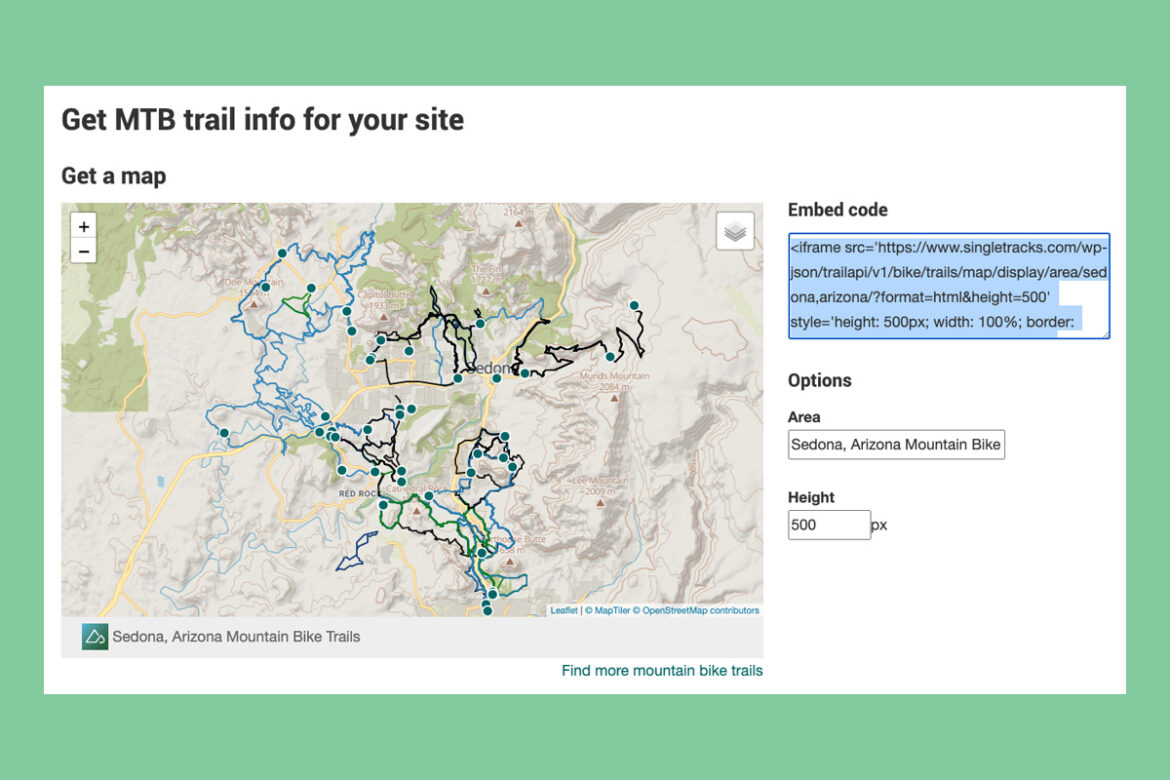This screenshot has height=780, width=1170.
Task: Click the Get a map heading
Action: [x=113, y=176]
